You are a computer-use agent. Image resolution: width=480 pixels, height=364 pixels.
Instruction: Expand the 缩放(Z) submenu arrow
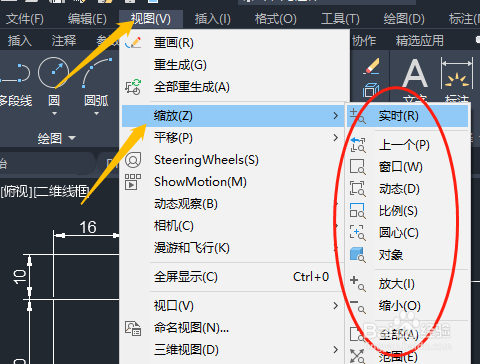336,116
